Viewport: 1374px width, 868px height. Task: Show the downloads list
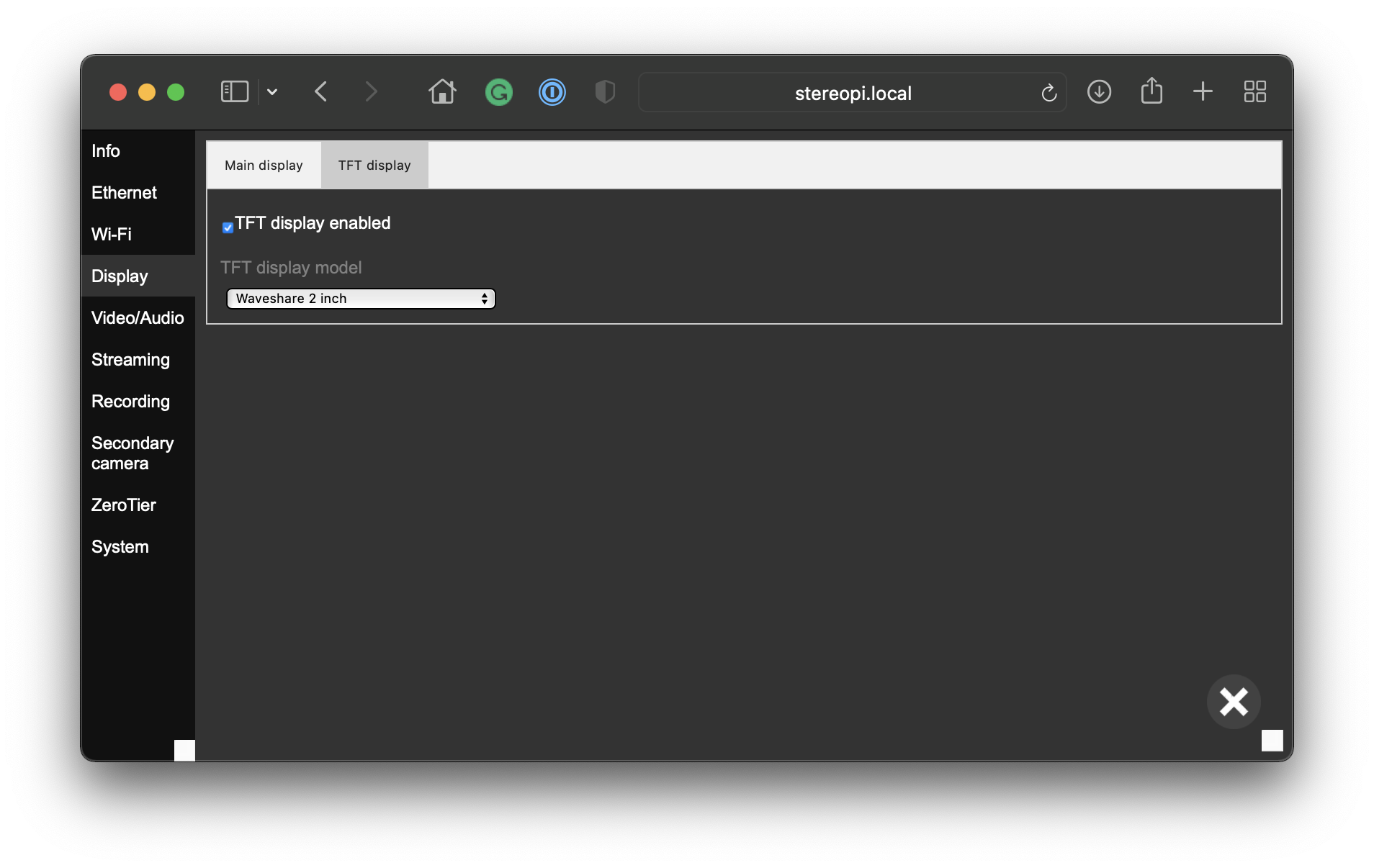pos(1099,91)
